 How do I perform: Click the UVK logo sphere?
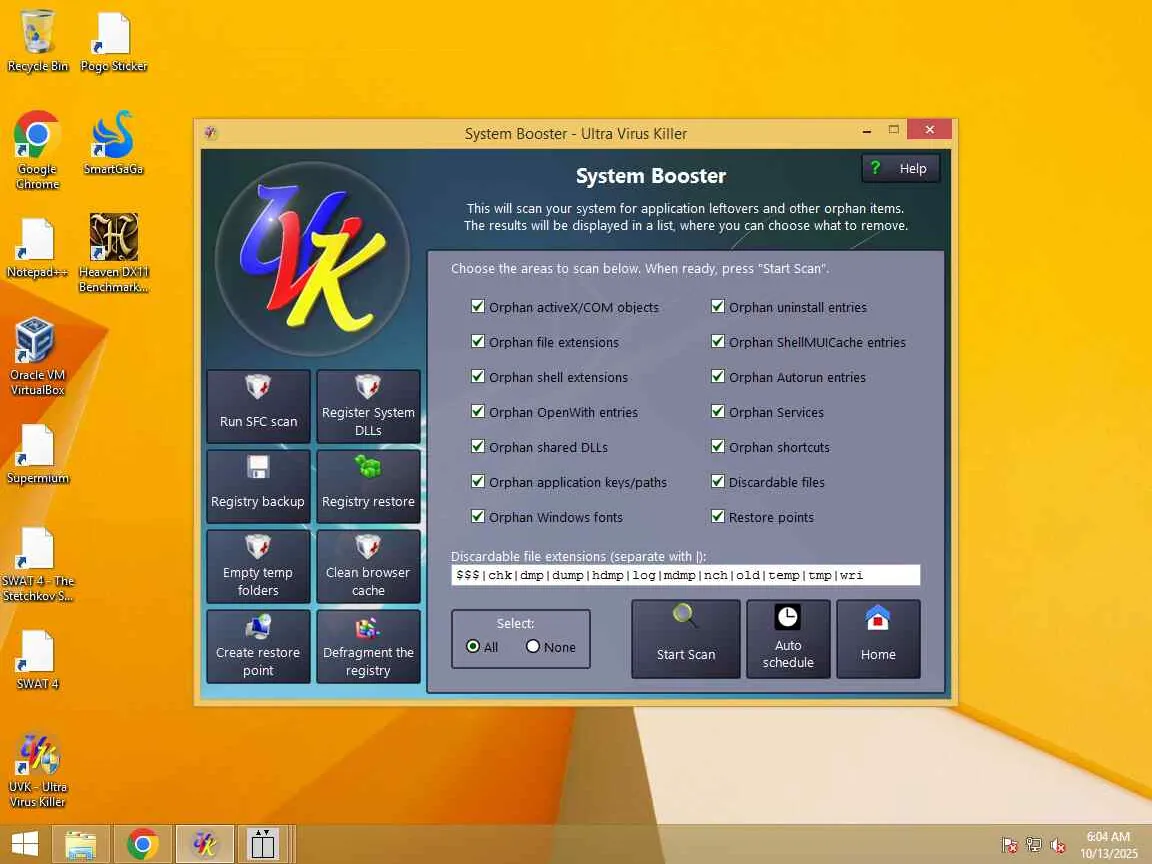tap(313, 259)
